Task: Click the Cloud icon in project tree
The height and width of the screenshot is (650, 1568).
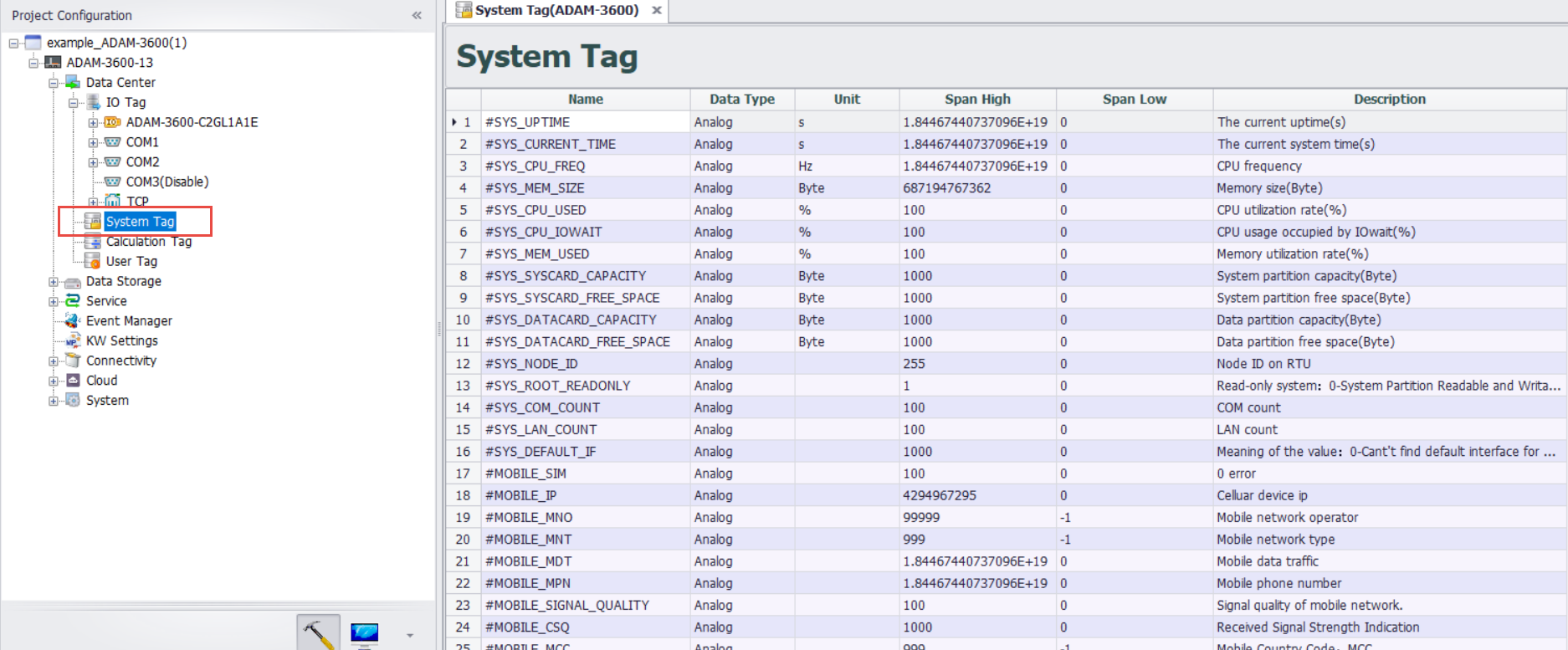Action: (73, 381)
